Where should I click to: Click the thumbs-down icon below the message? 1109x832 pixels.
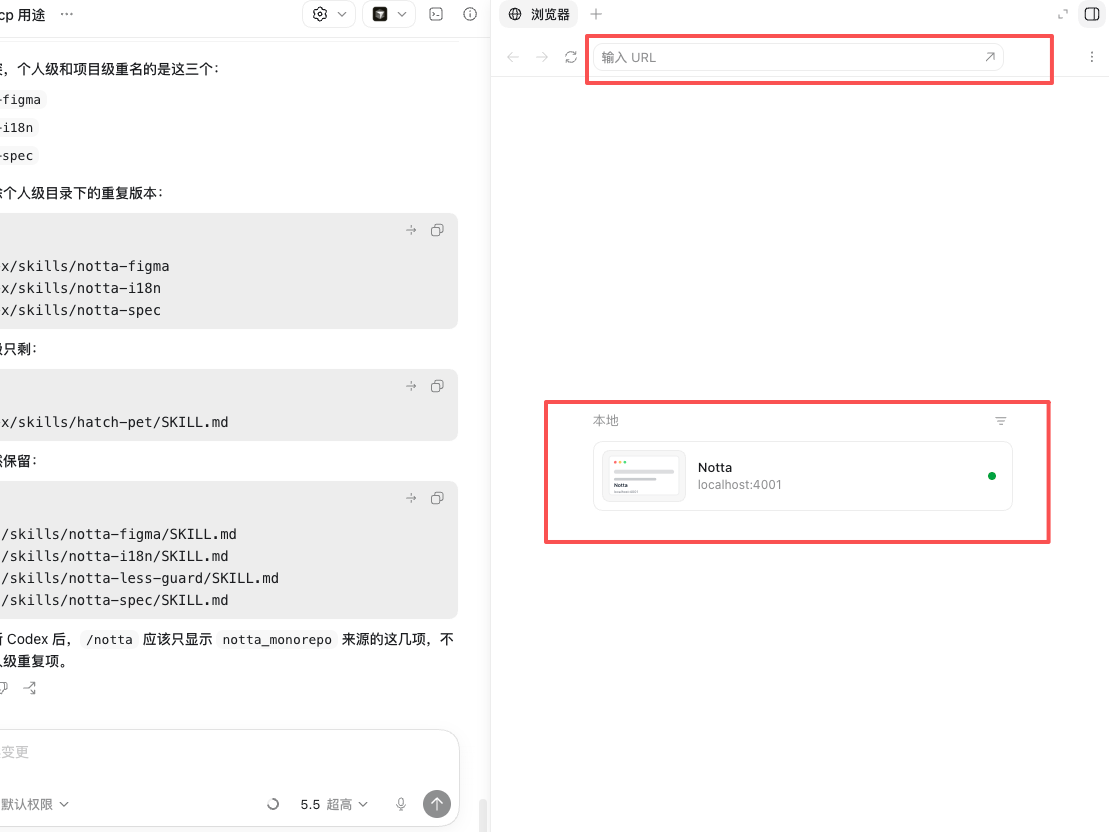[x=4, y=688]
